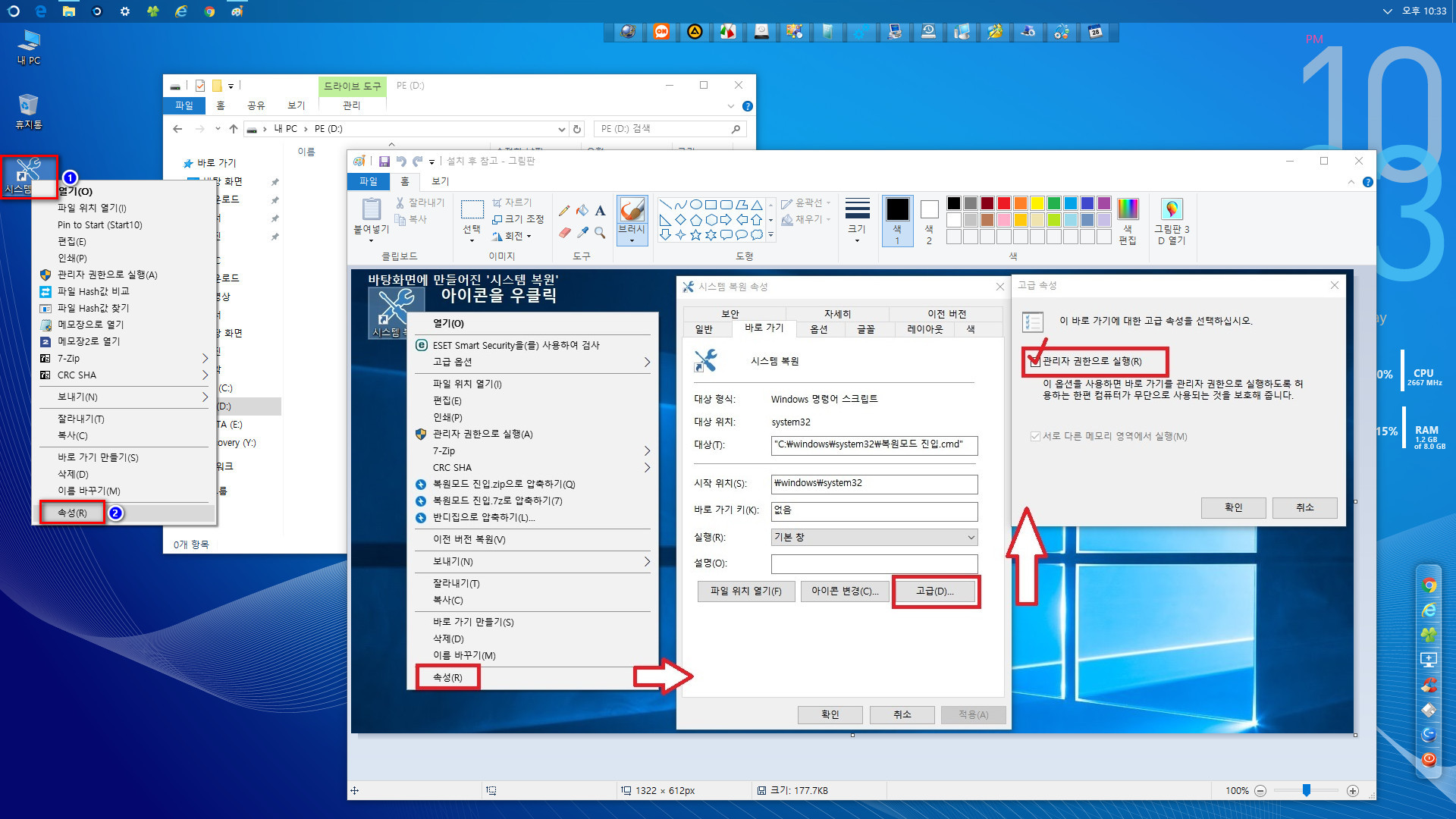Open the 내 PC desktop icon

(29, 47)
